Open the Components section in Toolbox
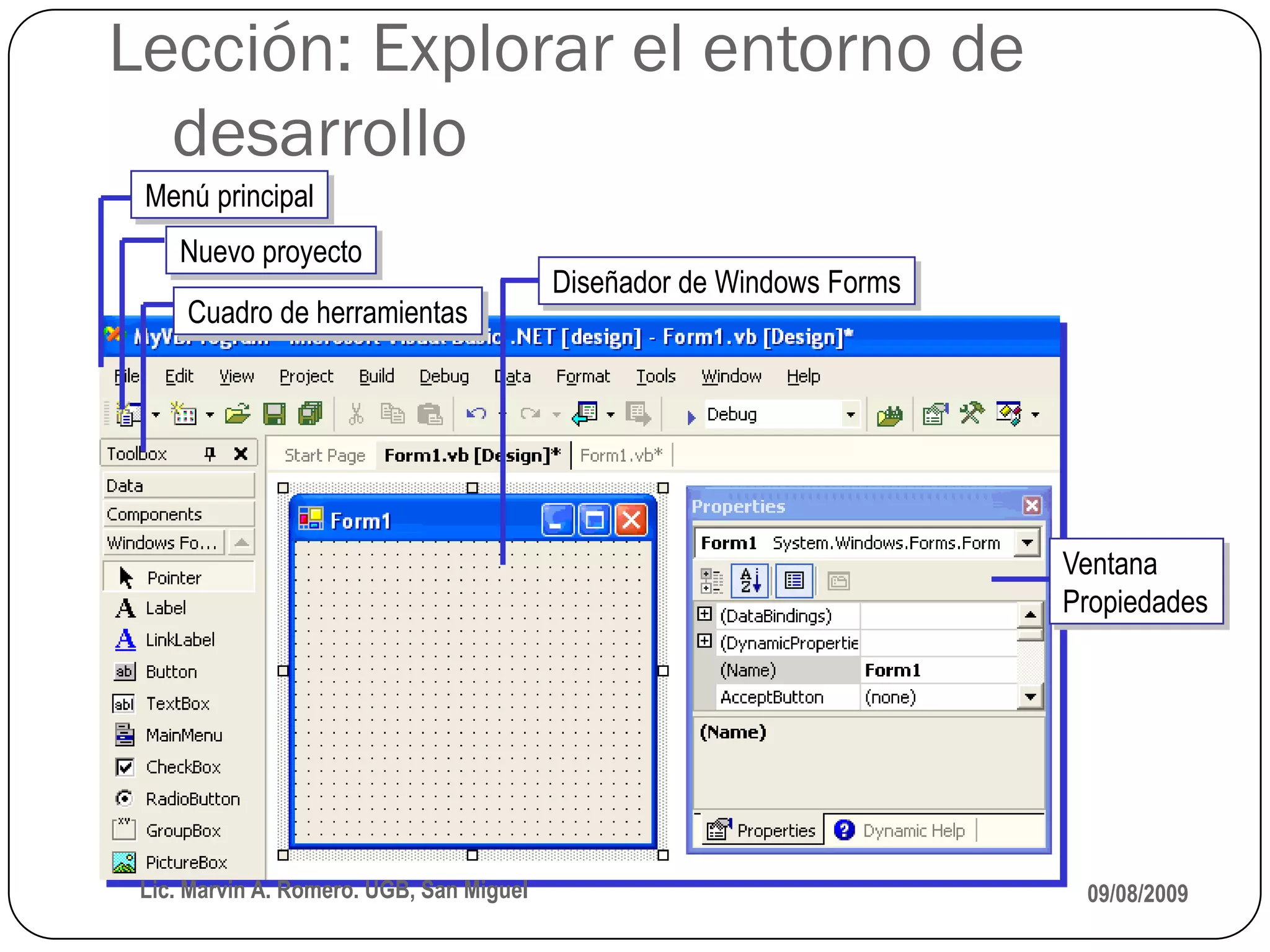This screenshot has width=1270, height=952. [x=179, y=514]
